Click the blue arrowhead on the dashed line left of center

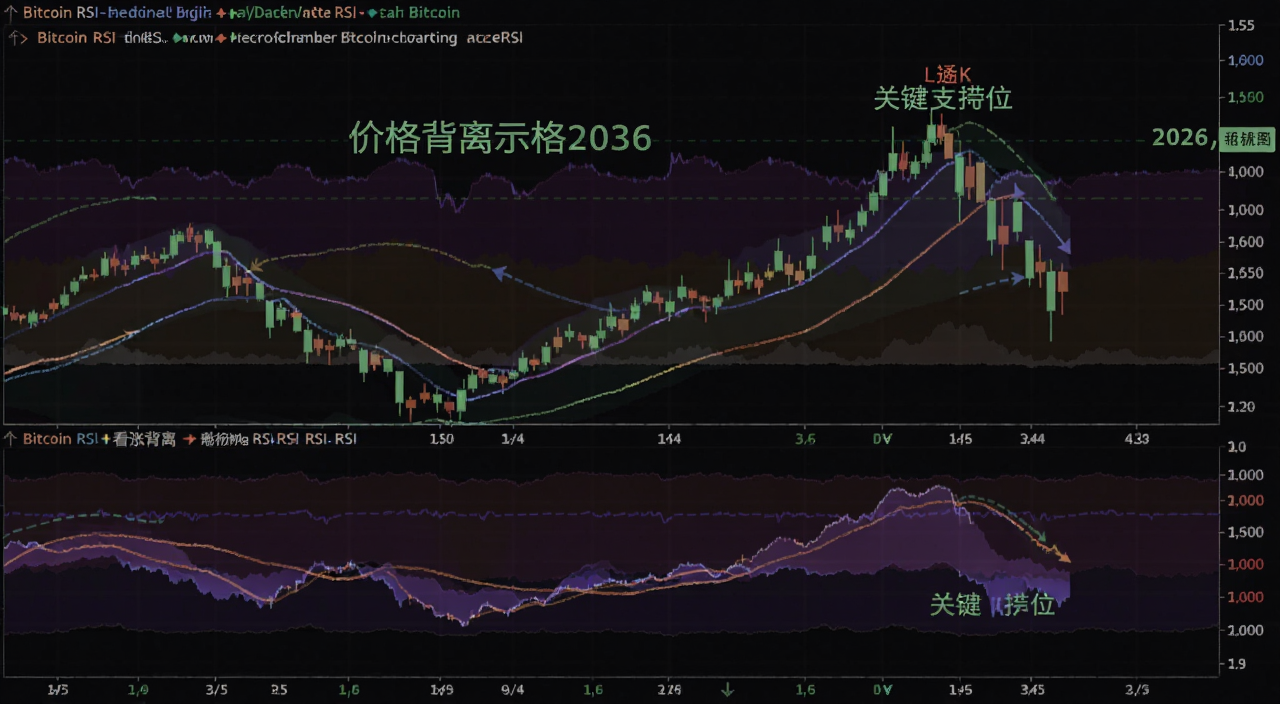(x=497, y=270)
